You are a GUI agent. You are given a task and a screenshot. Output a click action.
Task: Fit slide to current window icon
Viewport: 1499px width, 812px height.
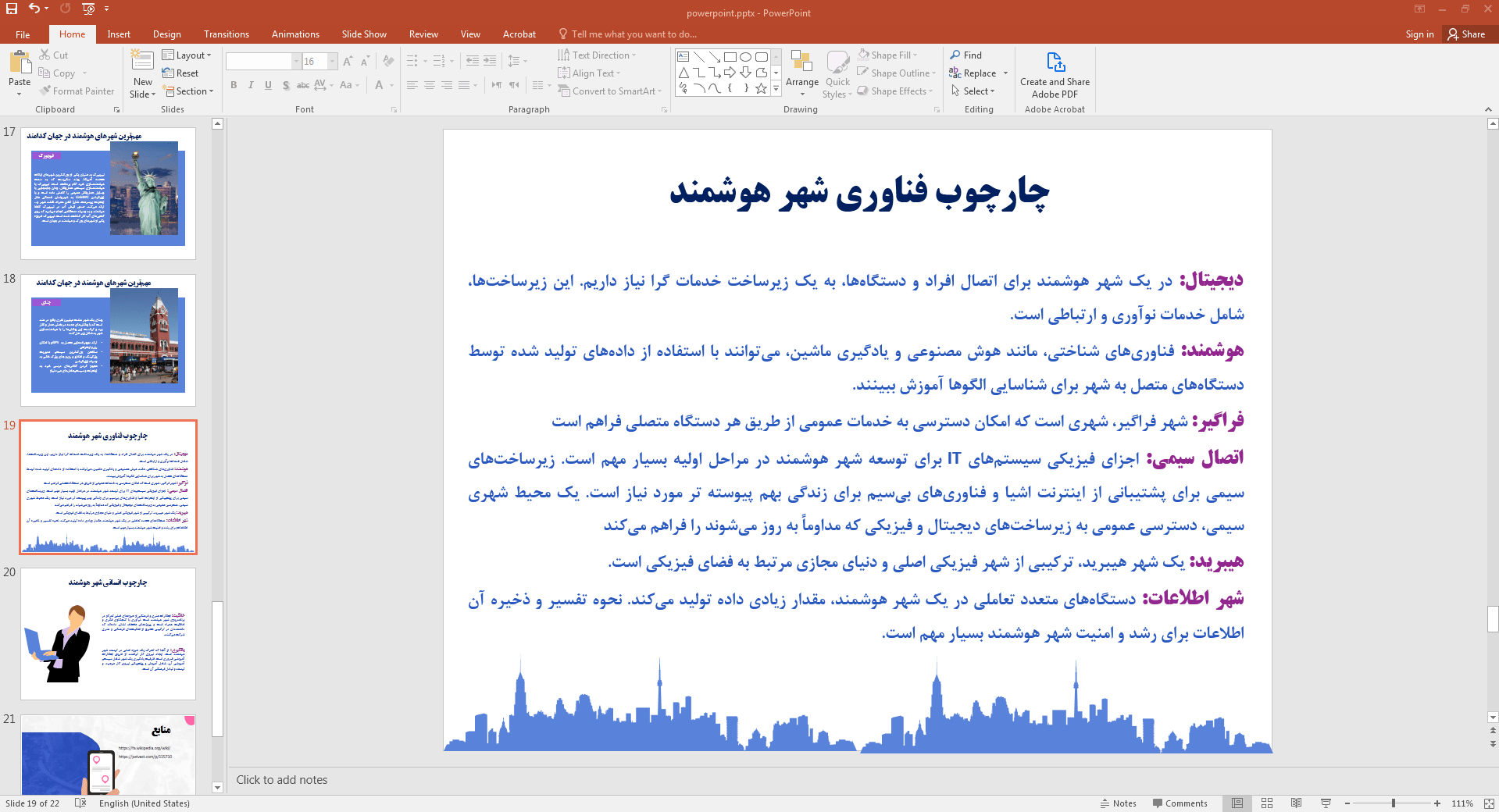coord(1489,803)
